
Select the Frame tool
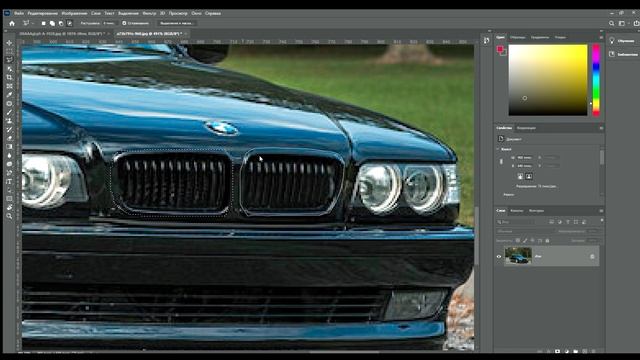click(x=9, y=86)
